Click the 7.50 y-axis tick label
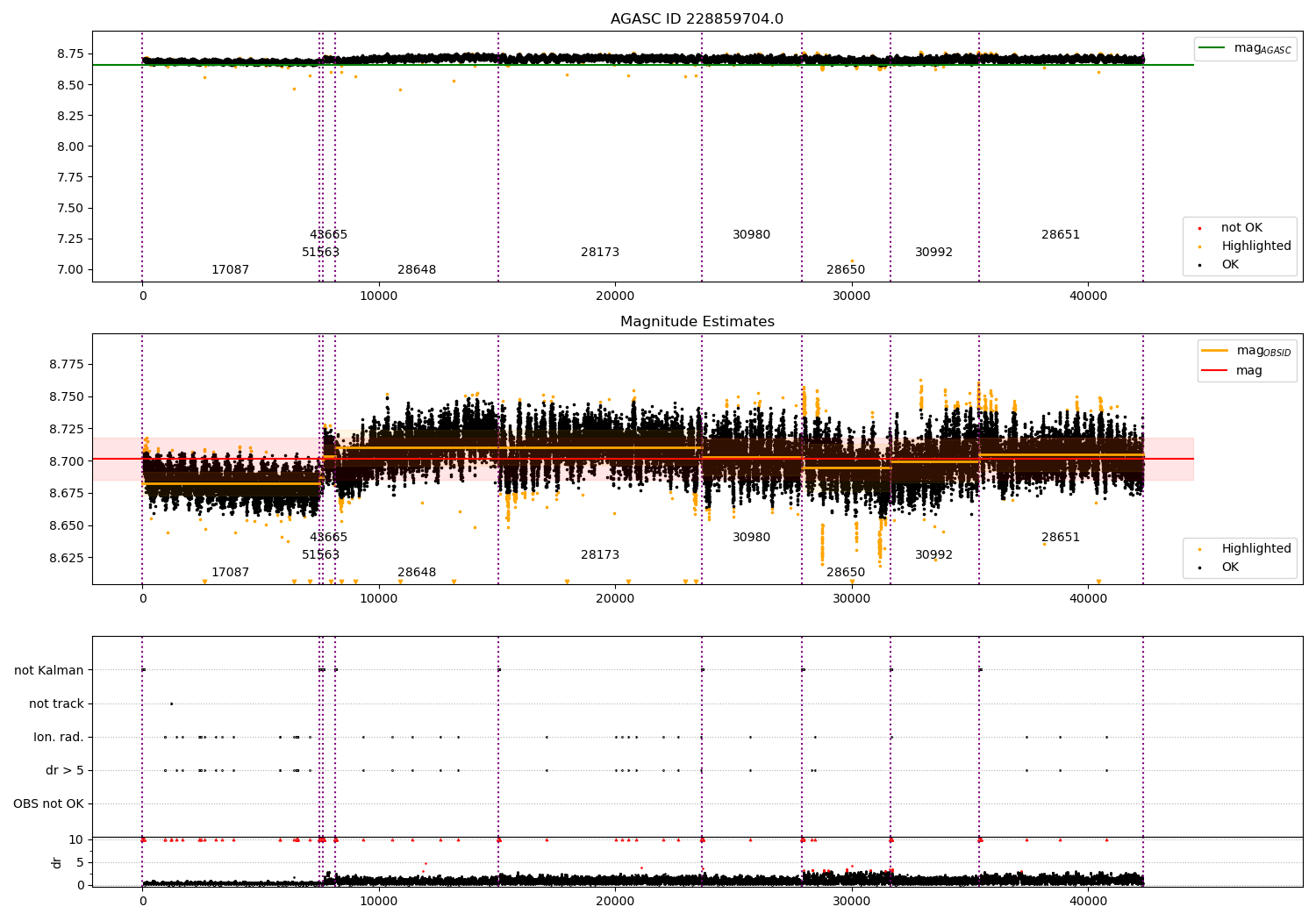 point(70,208)
